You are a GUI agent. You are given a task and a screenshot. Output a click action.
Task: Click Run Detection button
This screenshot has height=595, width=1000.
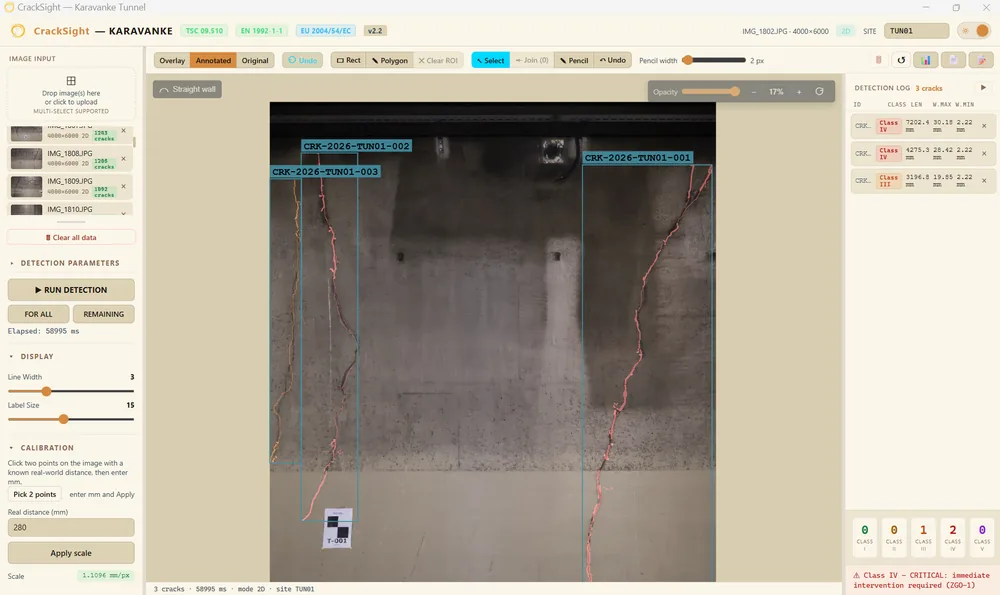[x=71, y=290]
